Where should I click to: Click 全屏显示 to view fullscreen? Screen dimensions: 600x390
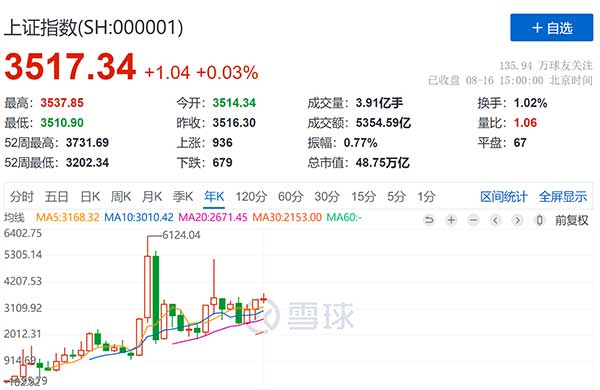(x=562, y=197)
